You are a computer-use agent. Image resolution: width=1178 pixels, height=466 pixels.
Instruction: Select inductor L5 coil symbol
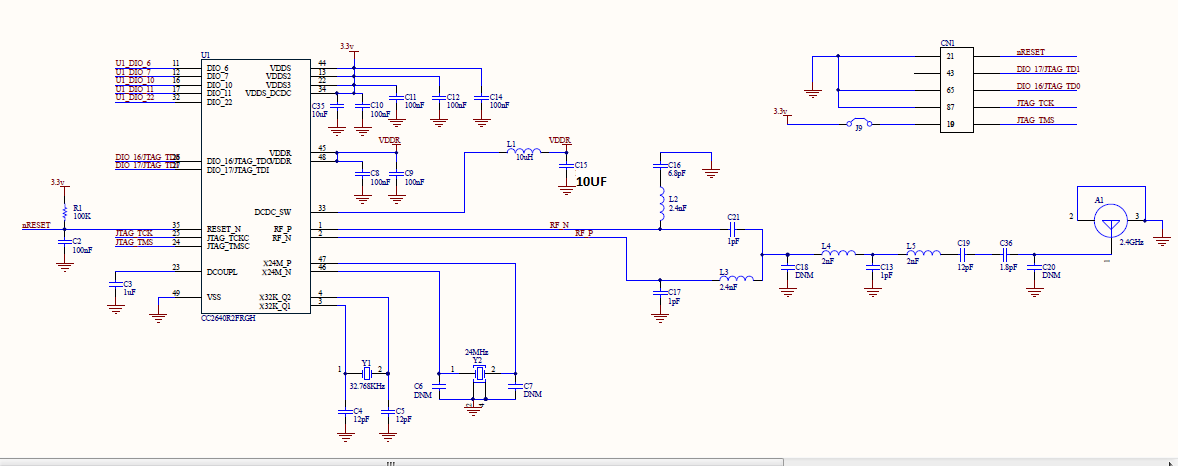923,254
